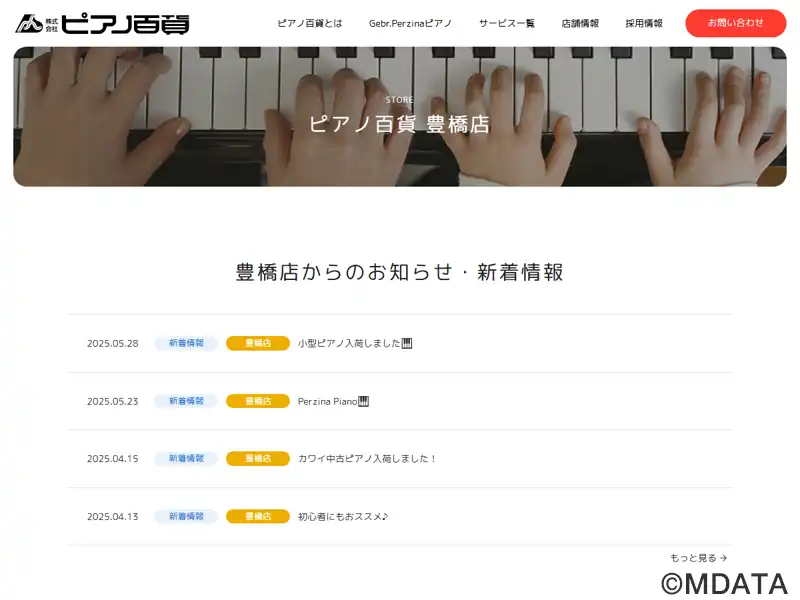Open 店舗情報 in the navigation
800x600 pixels.
coord(580,23)
